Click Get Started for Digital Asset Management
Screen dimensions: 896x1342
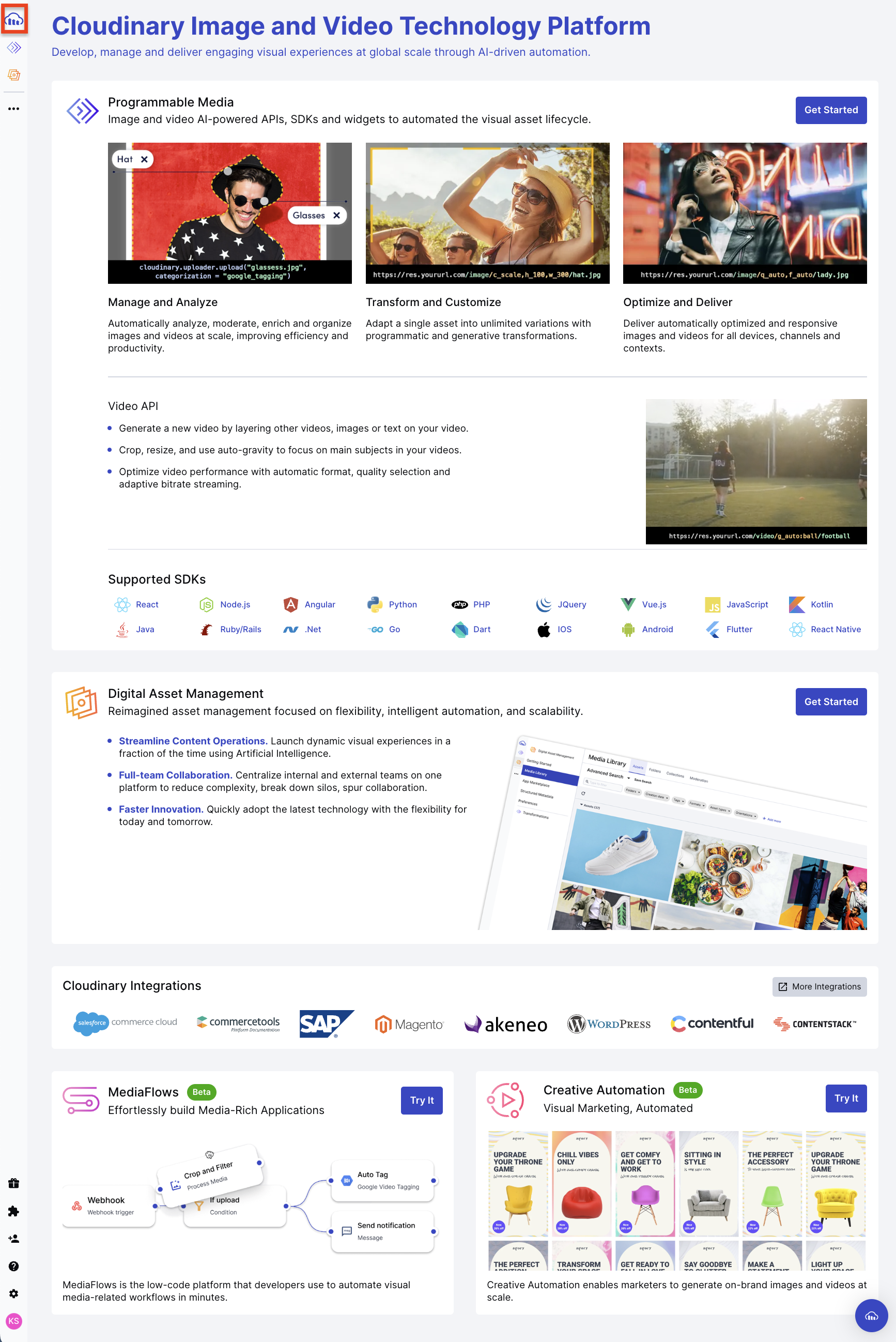pyautogui.click(x=830, y=702)
